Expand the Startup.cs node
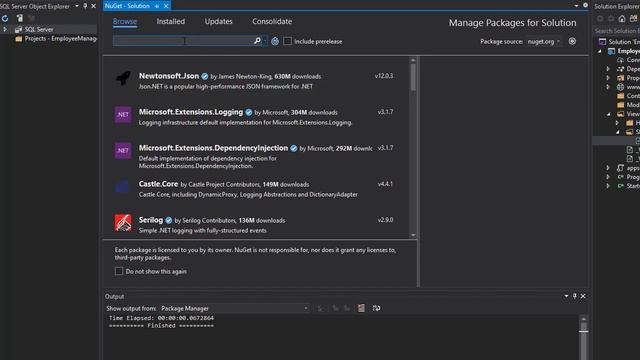The image size is (640, 360). point(608,186)
